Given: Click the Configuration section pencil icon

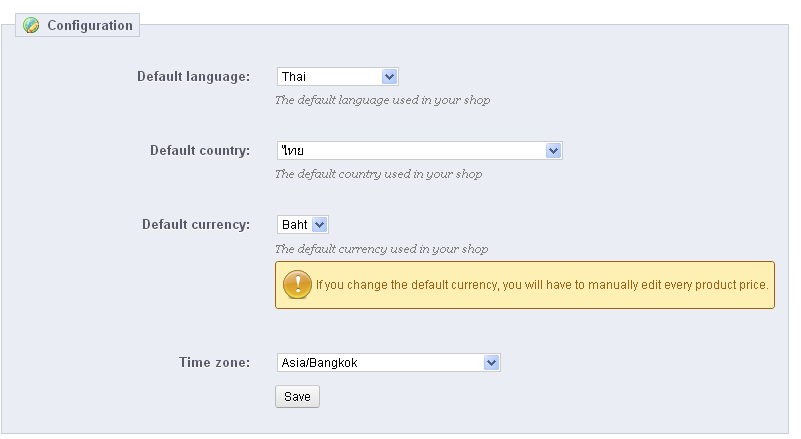Looking at the screenshot, I should point(32,26).
